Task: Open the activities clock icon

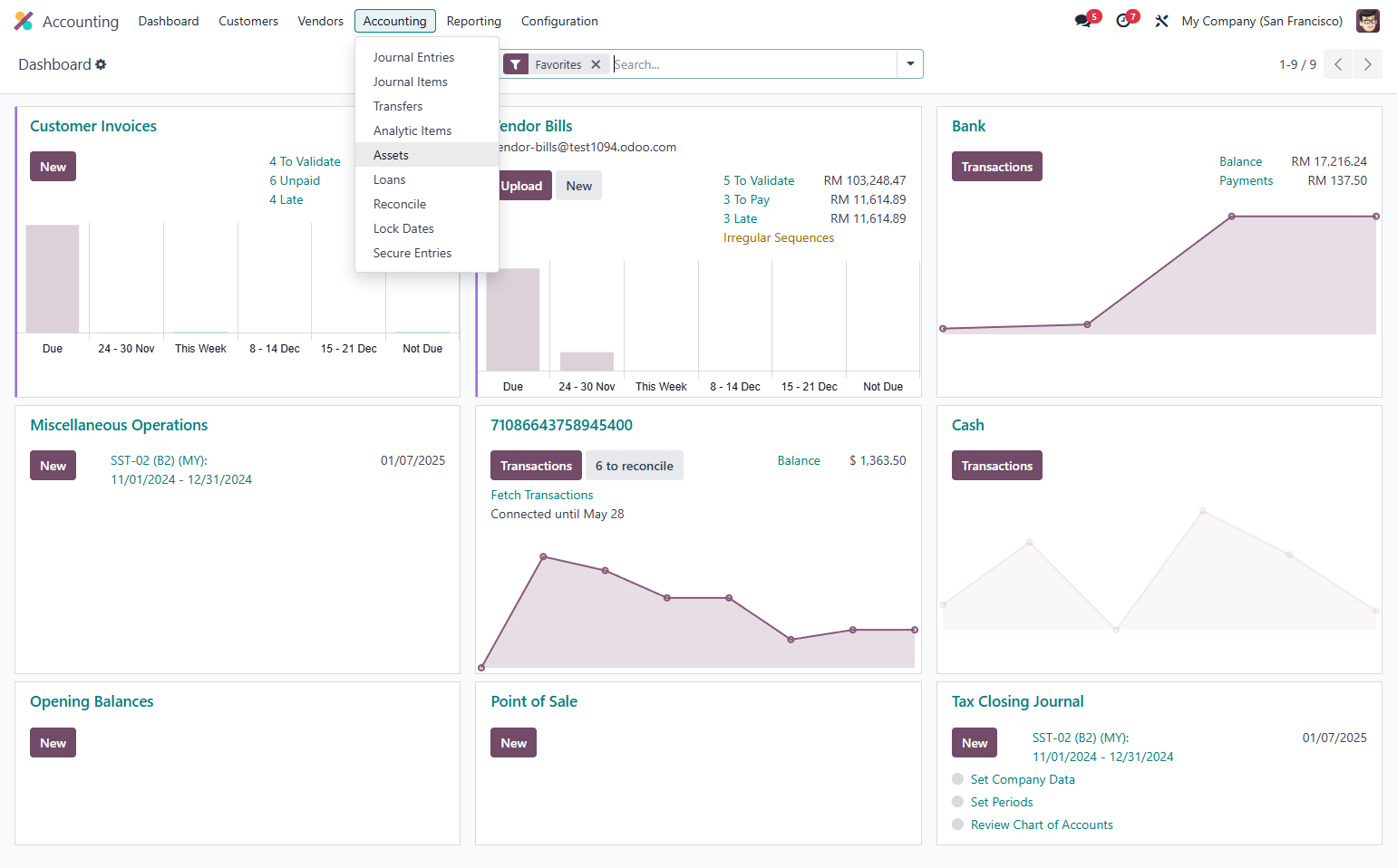Action: point(1124,21)
